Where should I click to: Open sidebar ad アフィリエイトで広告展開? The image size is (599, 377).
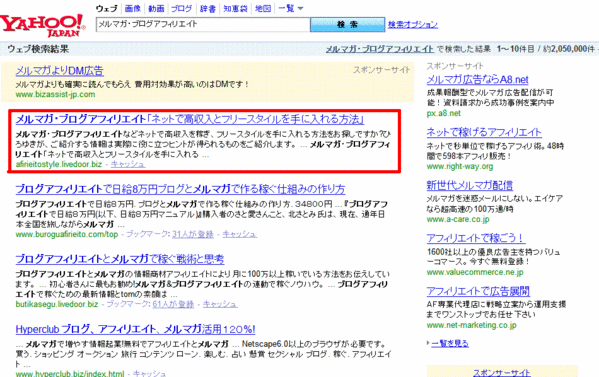478,291
